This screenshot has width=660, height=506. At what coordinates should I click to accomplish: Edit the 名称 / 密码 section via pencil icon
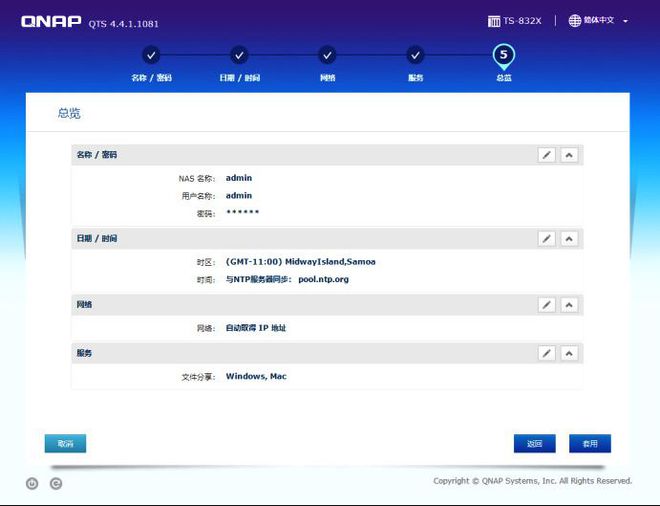pyautogui.click(x=546, y=155)
